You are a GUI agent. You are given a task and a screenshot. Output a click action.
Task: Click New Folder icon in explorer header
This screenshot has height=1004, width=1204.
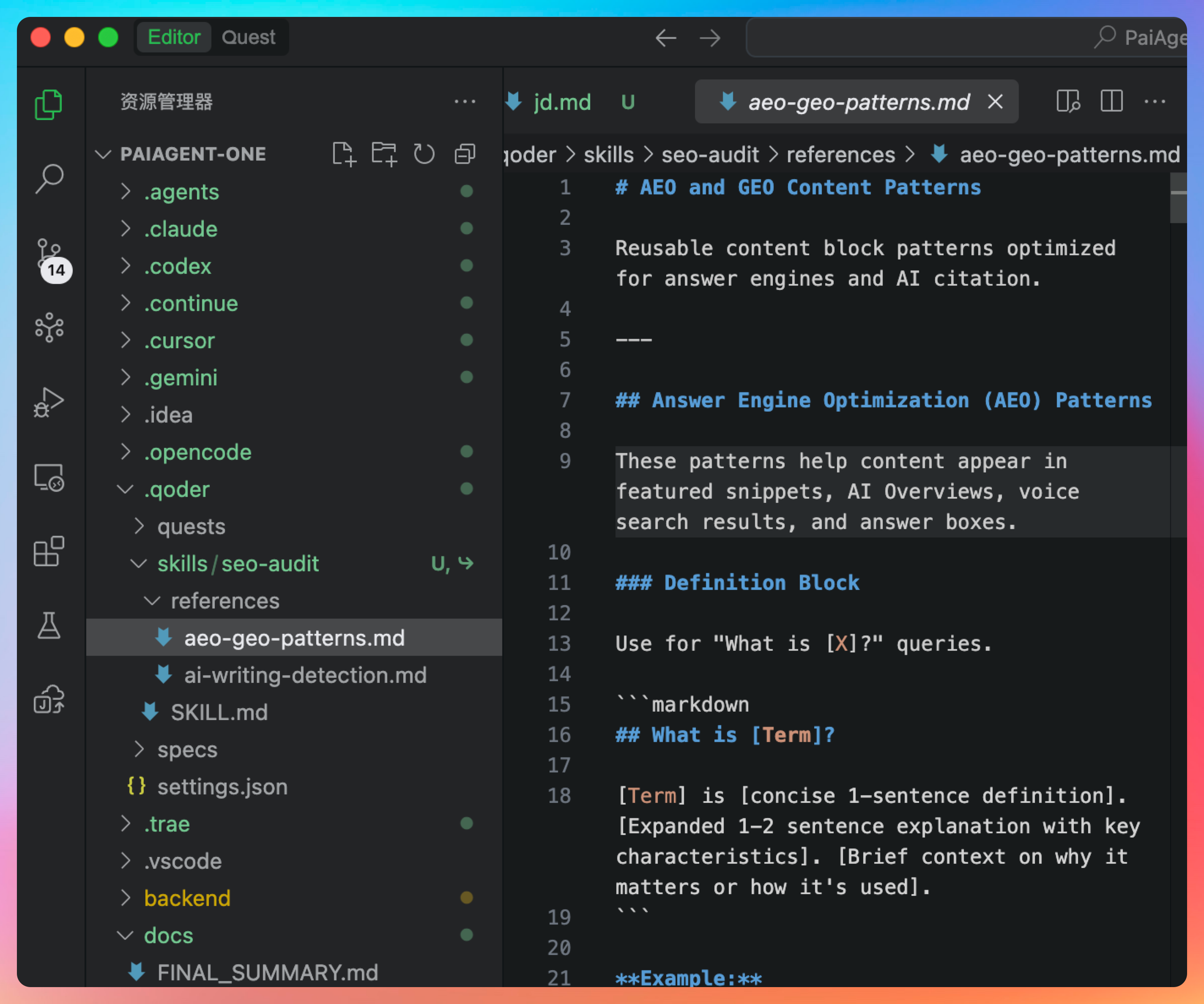pos(383,154)
